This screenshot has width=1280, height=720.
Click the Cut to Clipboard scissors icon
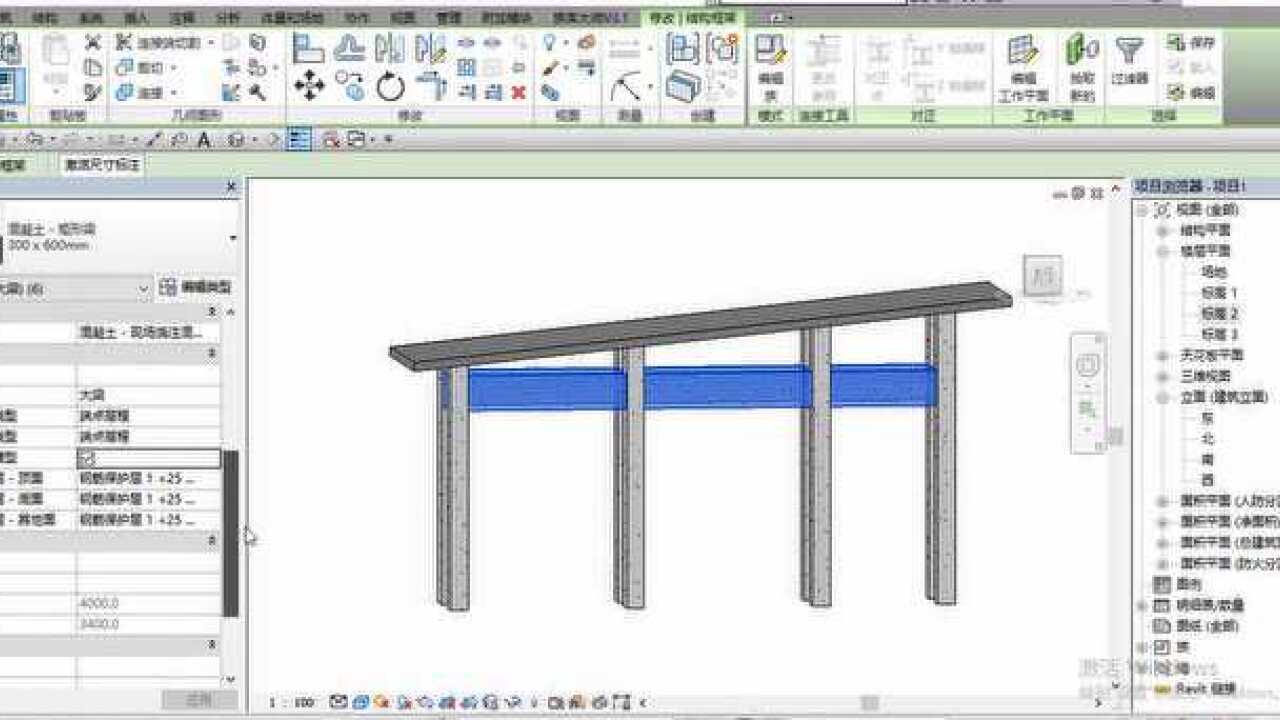click(x=93, y=42)
